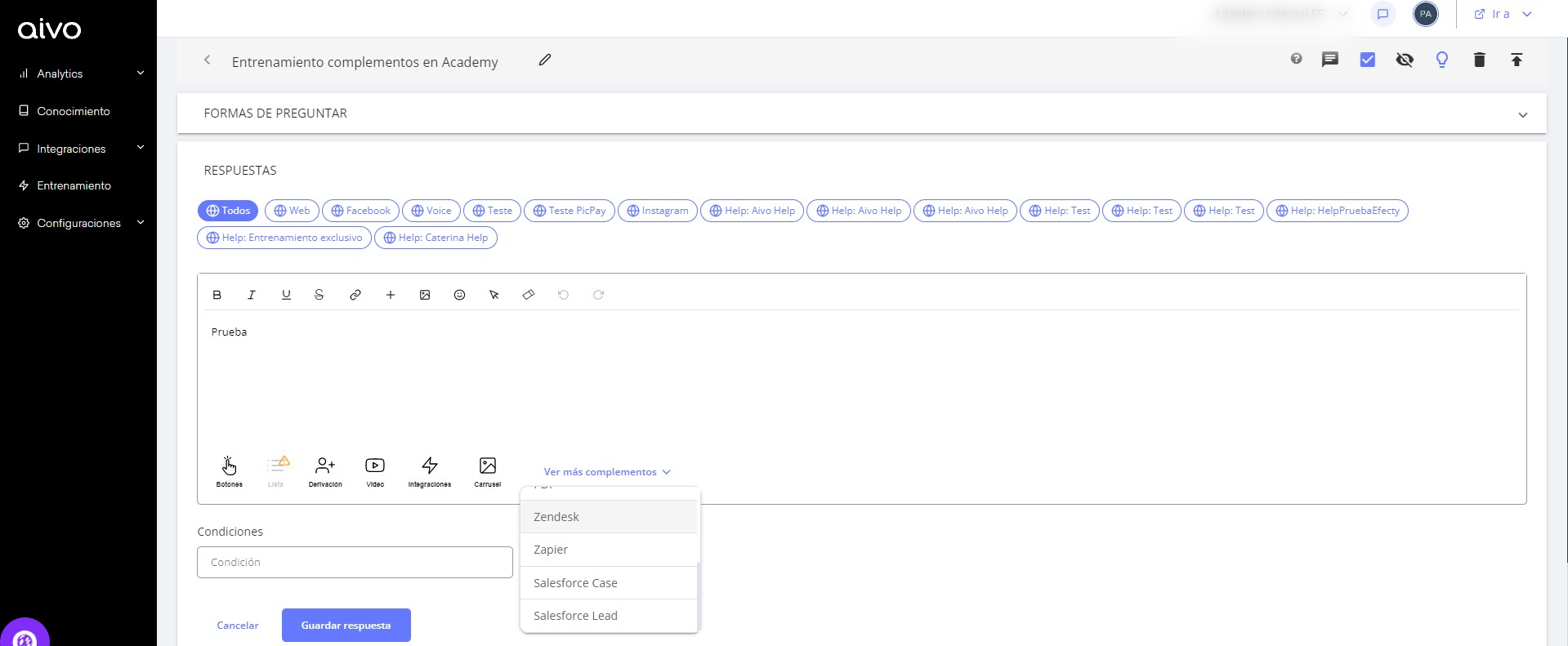Click the trash icon to delete intent
Screen dimensions: 1568x646
click(x=1479, y=60)
